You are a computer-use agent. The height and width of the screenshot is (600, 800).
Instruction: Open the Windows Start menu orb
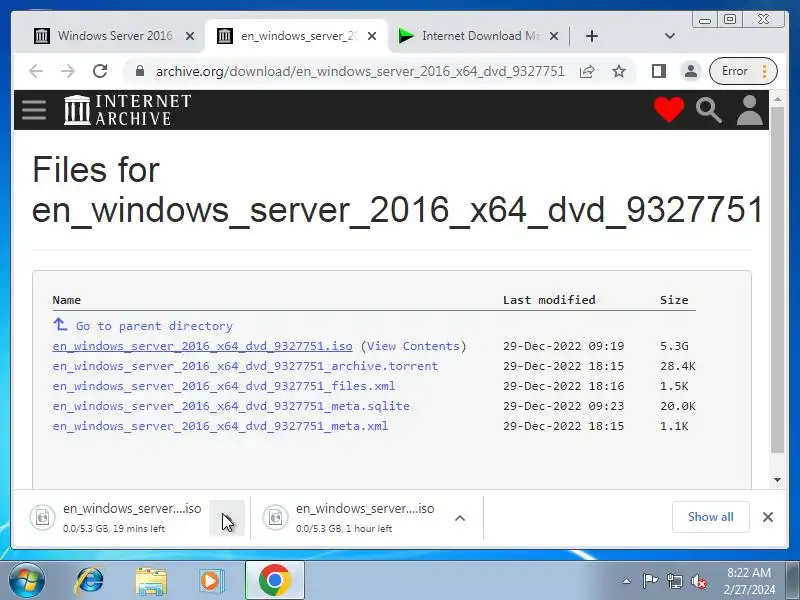(x=27, y=581)
